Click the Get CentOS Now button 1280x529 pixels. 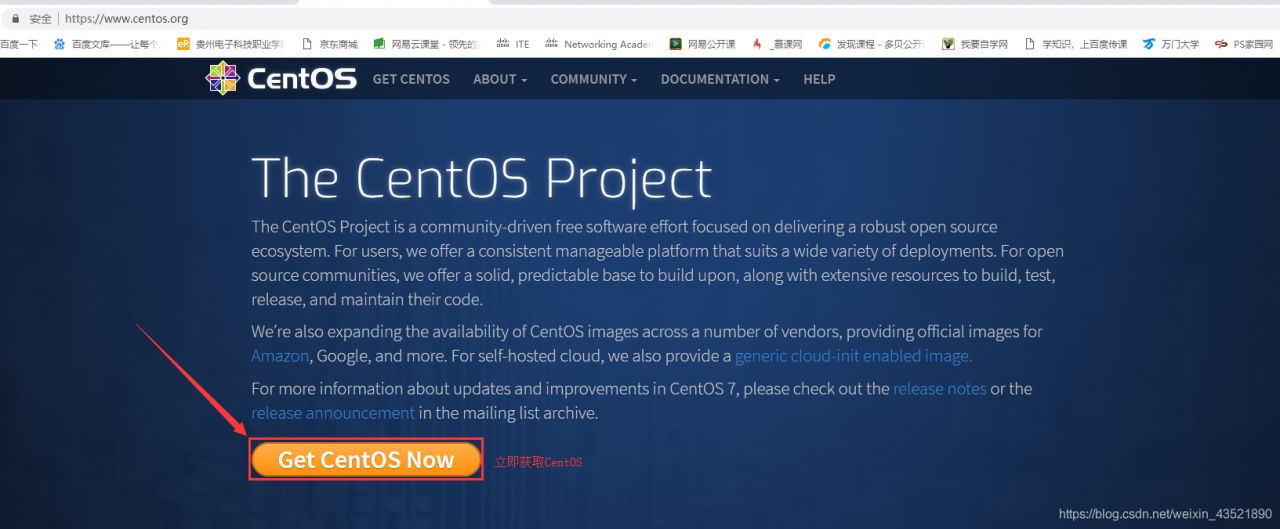(x=366, y=459)
